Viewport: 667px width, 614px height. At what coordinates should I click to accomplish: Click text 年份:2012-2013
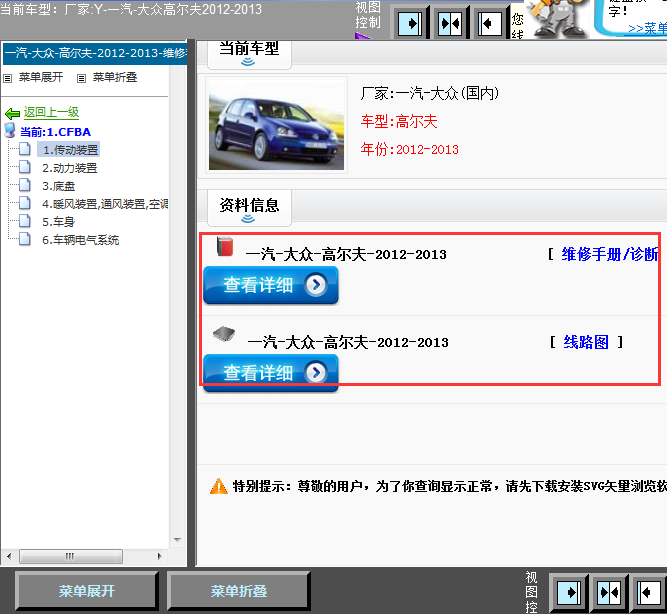(409, 149)
